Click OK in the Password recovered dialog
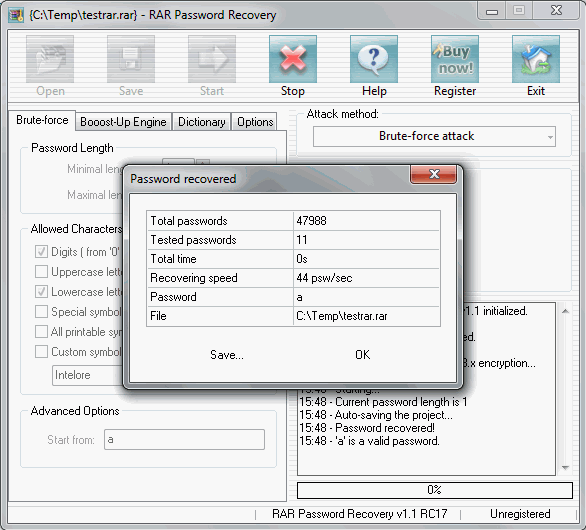Viewport: 586px width, 530px height. (363, 355)
